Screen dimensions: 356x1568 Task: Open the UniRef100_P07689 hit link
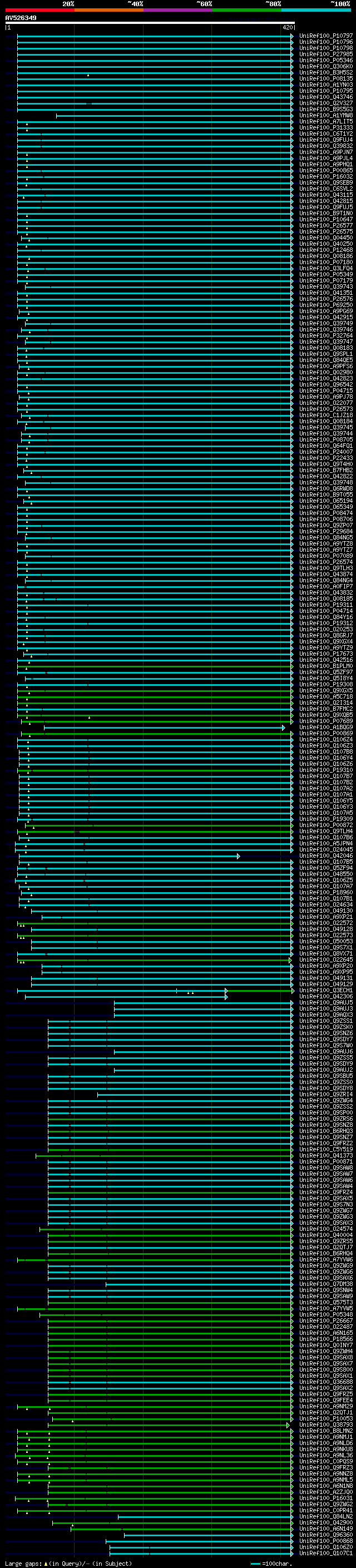(325, 721)
